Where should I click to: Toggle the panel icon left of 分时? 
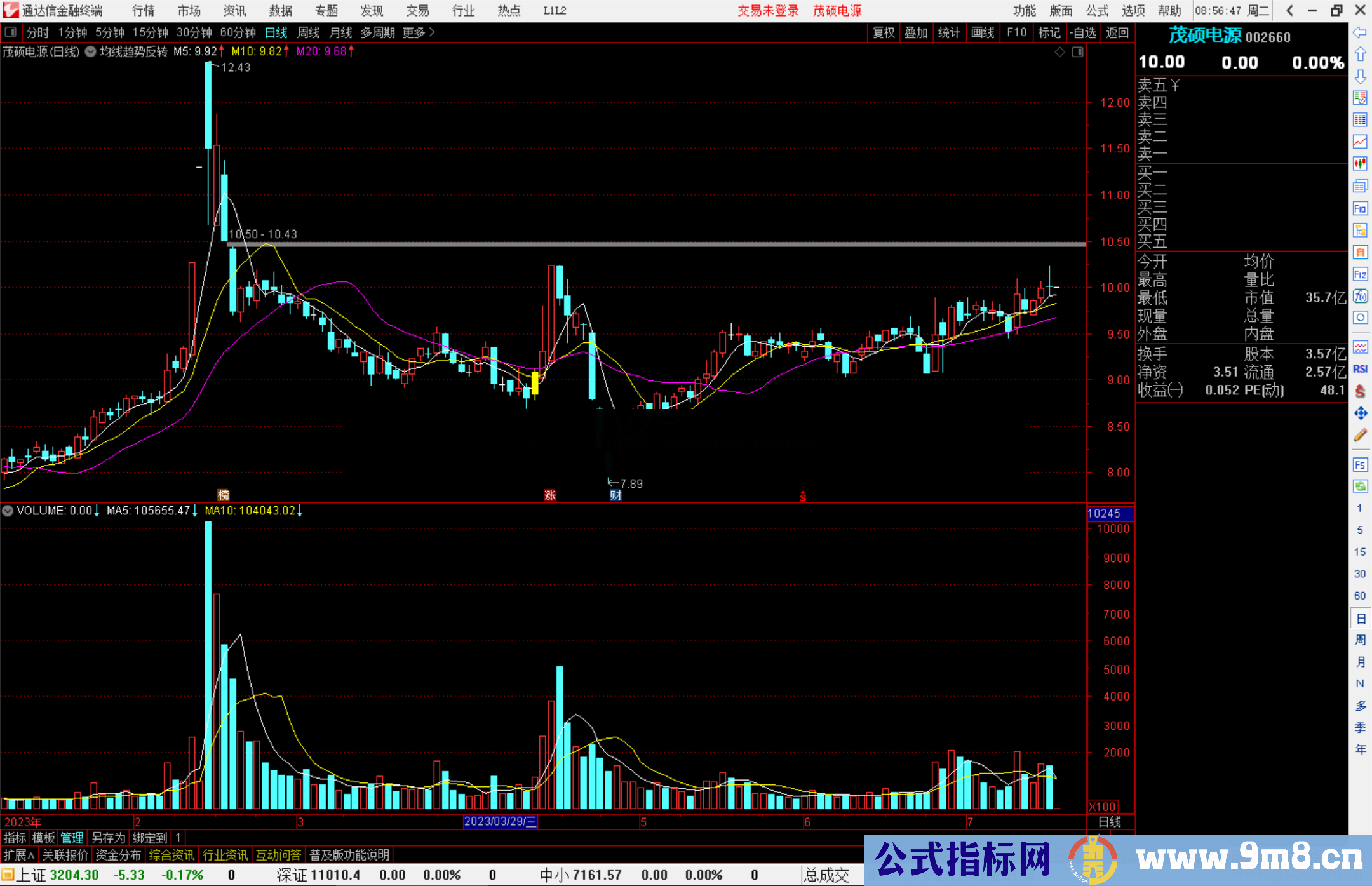coord(11,32)
